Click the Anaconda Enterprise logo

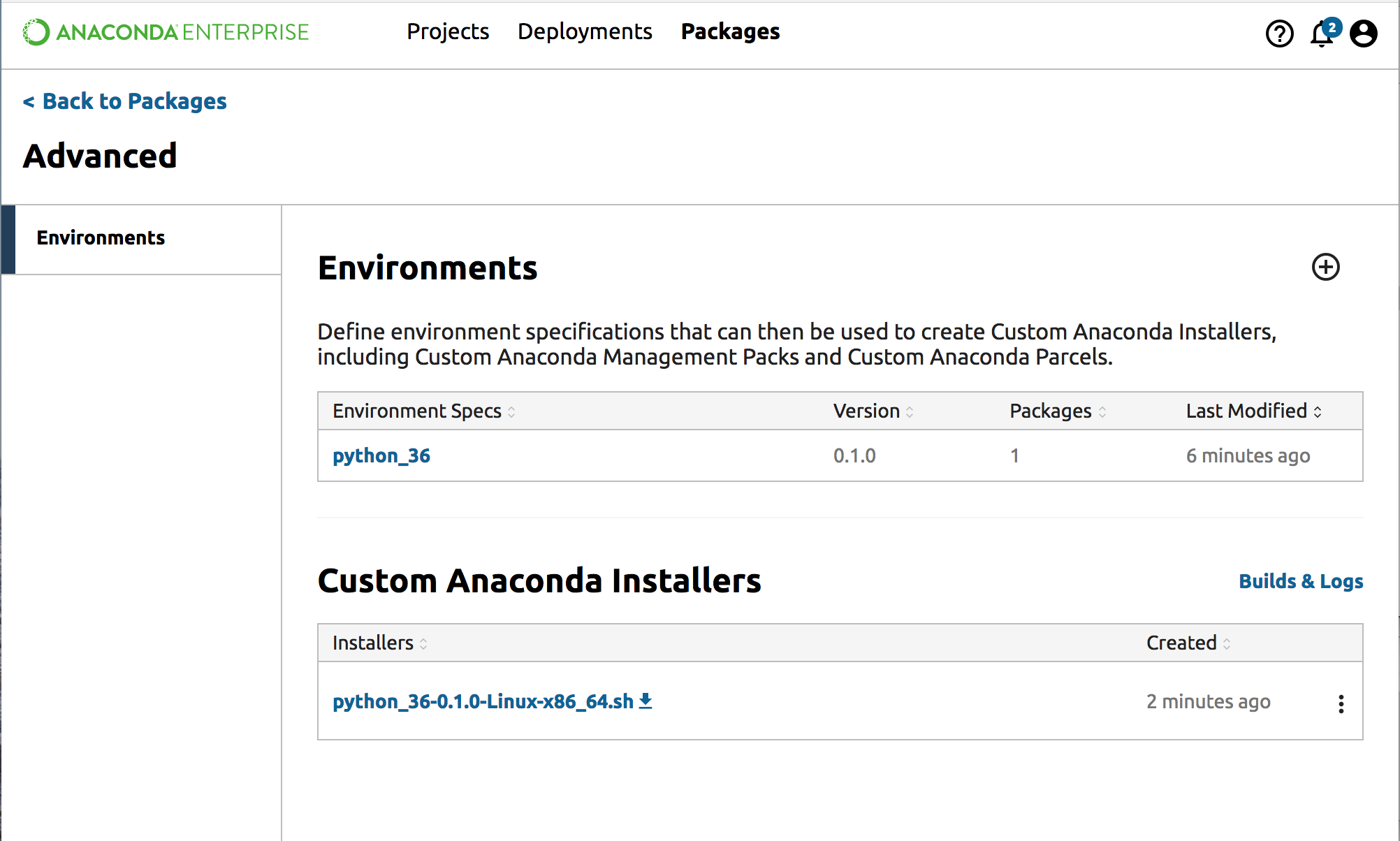point(166,32)
